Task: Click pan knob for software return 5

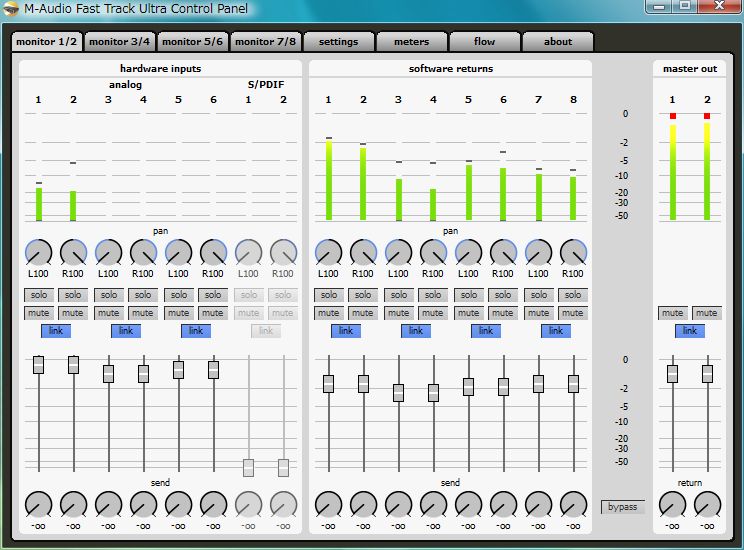Action: [468, 252]
